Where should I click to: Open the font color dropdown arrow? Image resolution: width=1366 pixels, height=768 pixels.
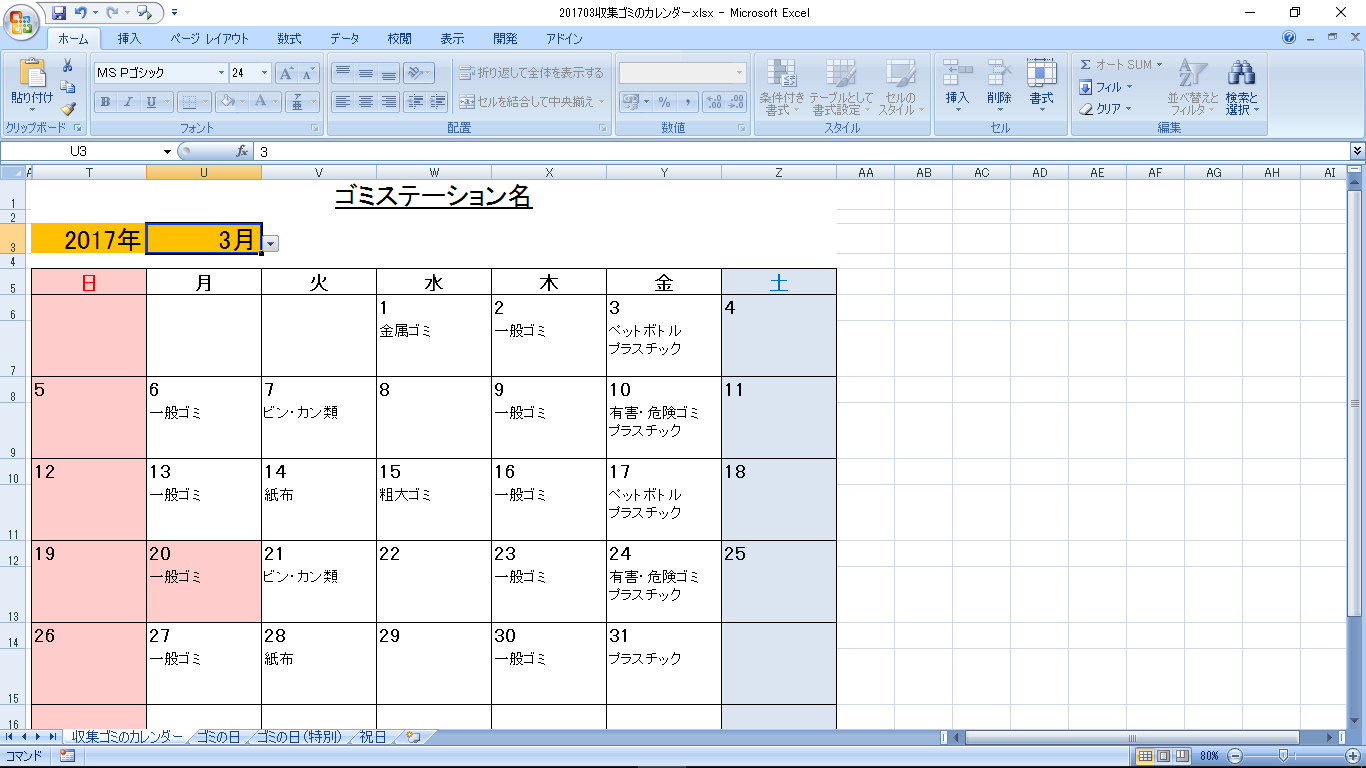pyautogui.click(x=276, y=102)
